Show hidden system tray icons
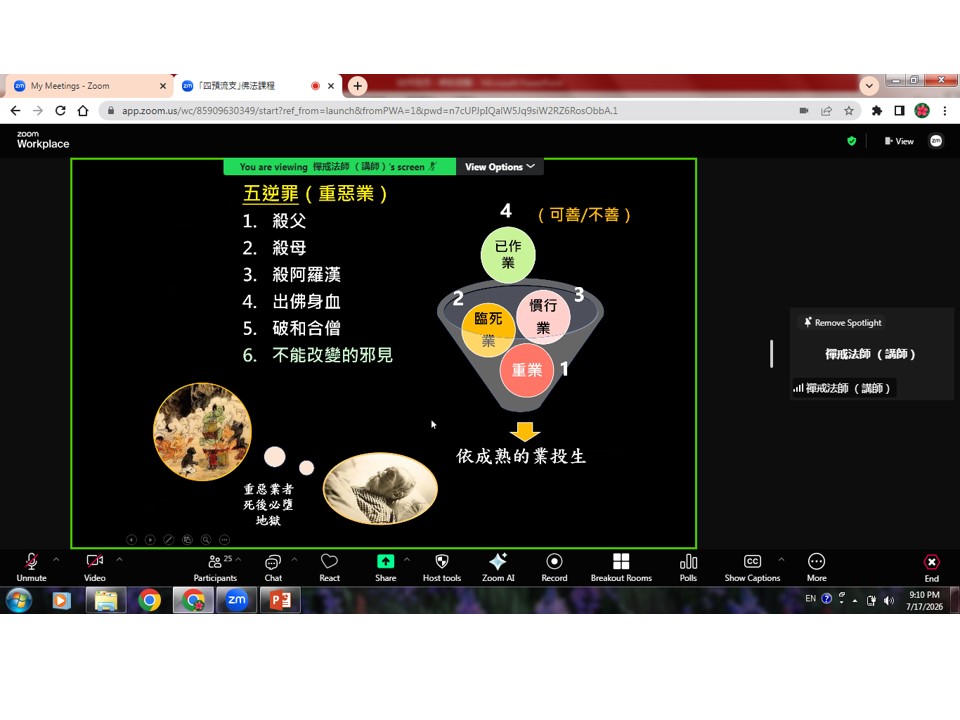Screen dimensions: 960x720 [x=855, y=601]
